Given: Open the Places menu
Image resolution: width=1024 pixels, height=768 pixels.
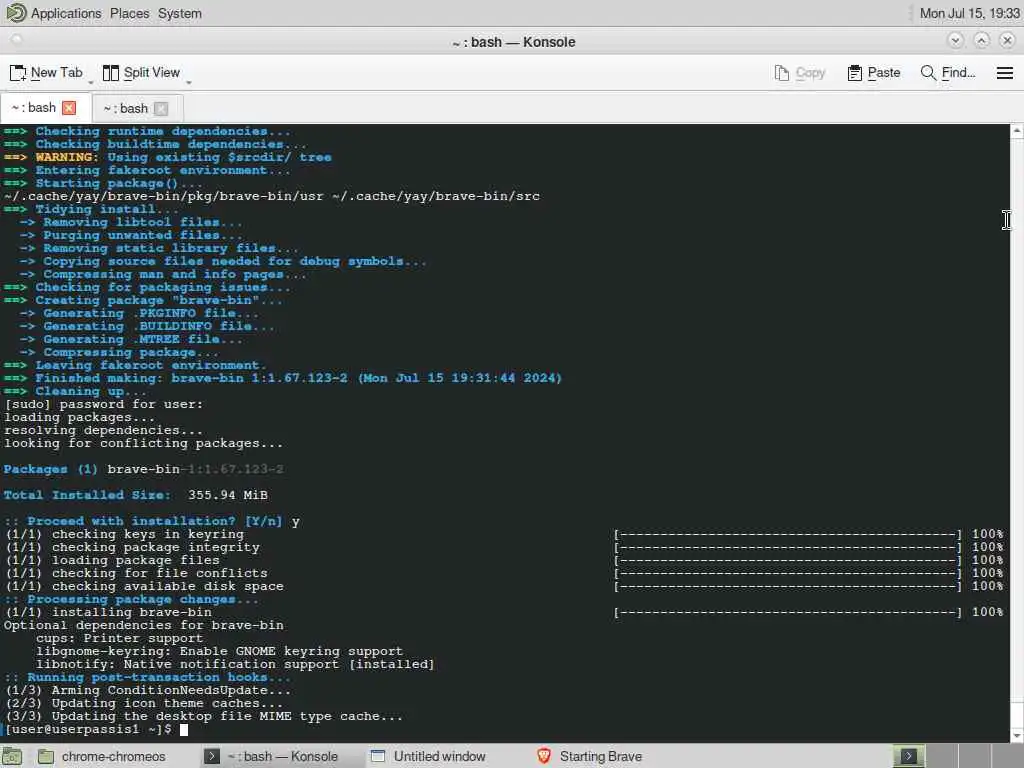Looking at the screenshot, I should click(x=129, y=13).
